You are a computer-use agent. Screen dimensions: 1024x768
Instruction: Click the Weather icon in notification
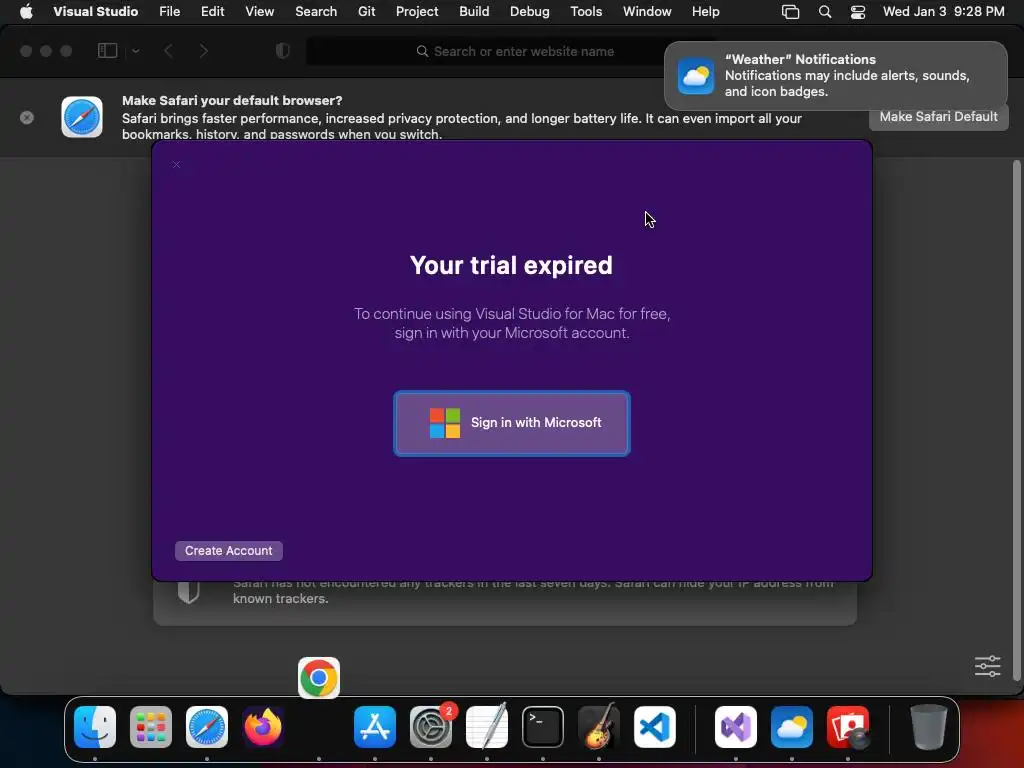(696, 76)
